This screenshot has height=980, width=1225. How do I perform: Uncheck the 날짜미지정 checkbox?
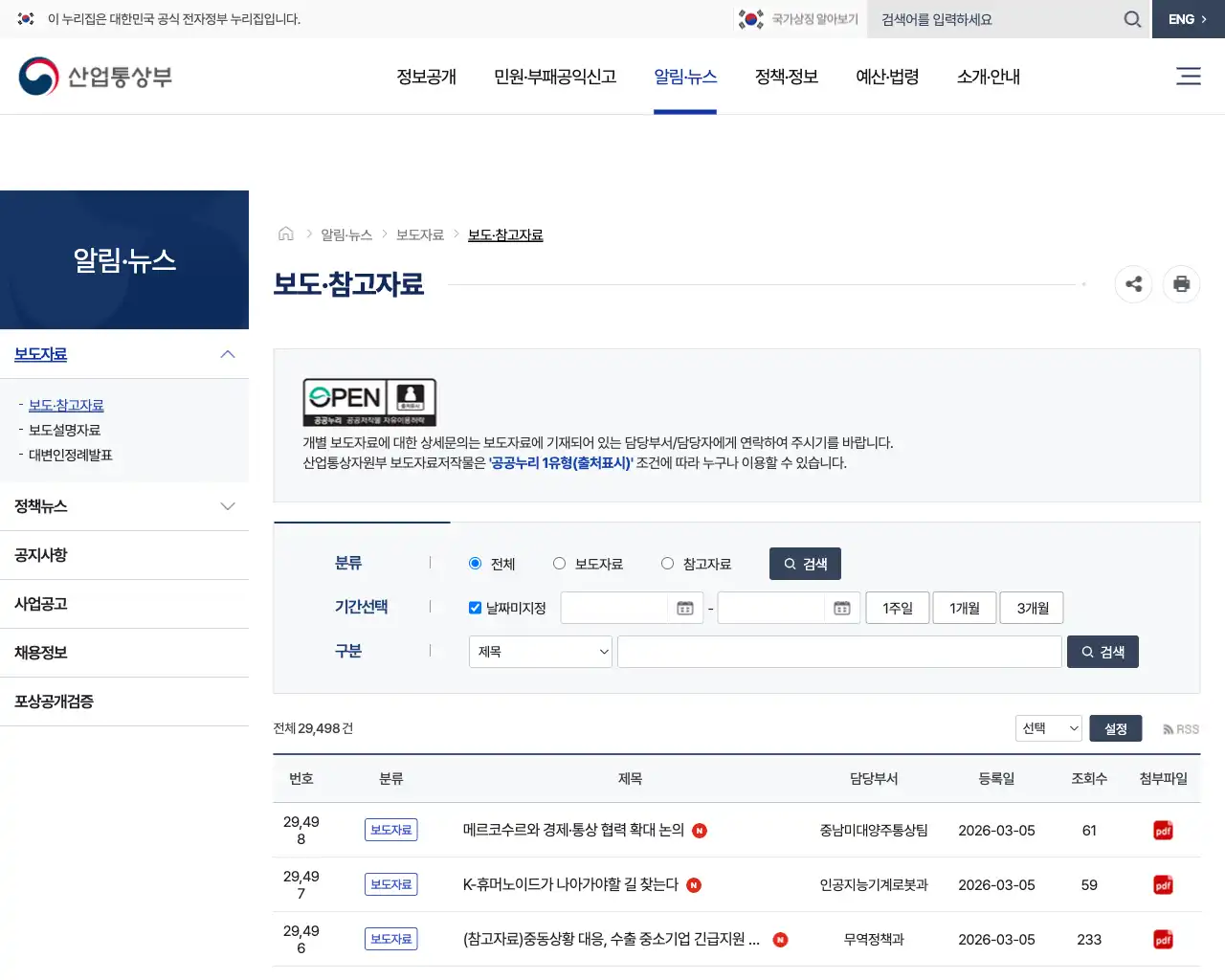pyautogui.click(x=475, y=607)
